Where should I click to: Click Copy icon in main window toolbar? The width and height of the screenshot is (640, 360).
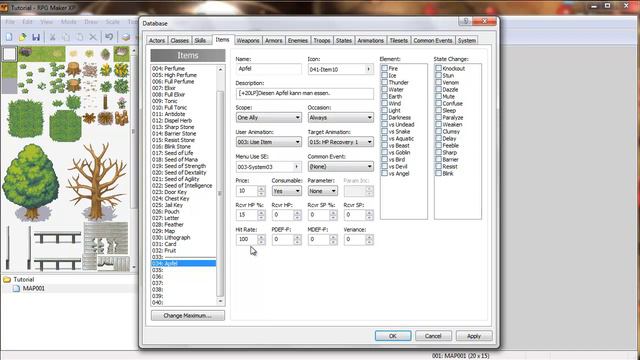[x=66, y=37]
